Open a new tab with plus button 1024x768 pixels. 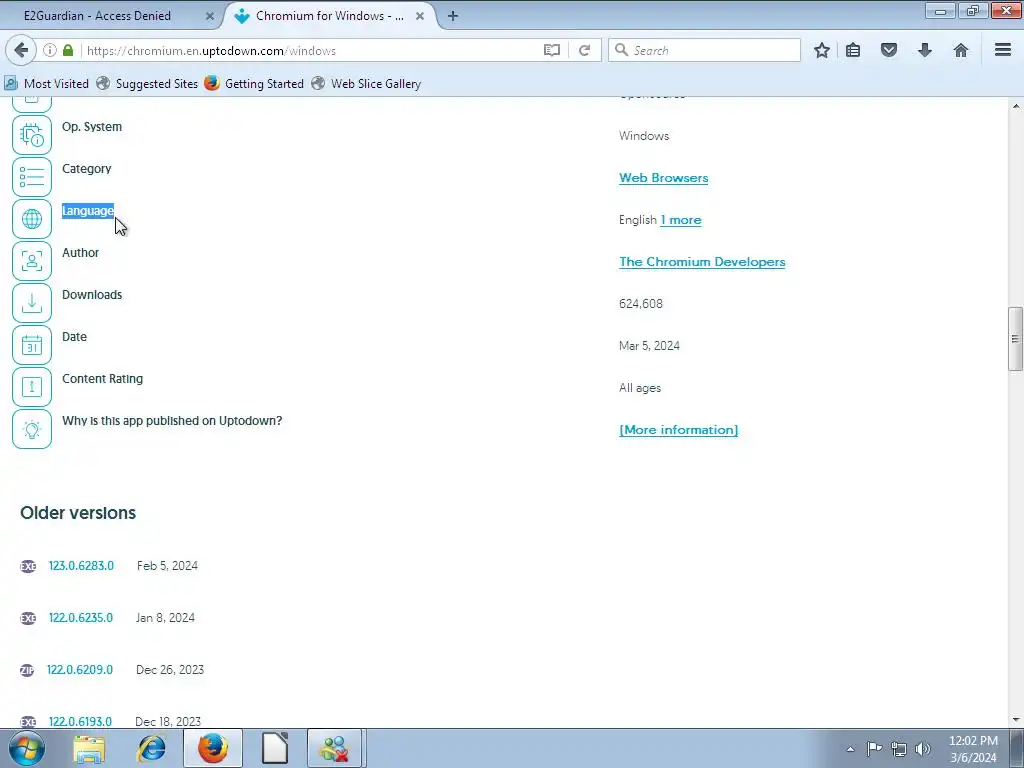pyautogui.click(x=453, y=16)
